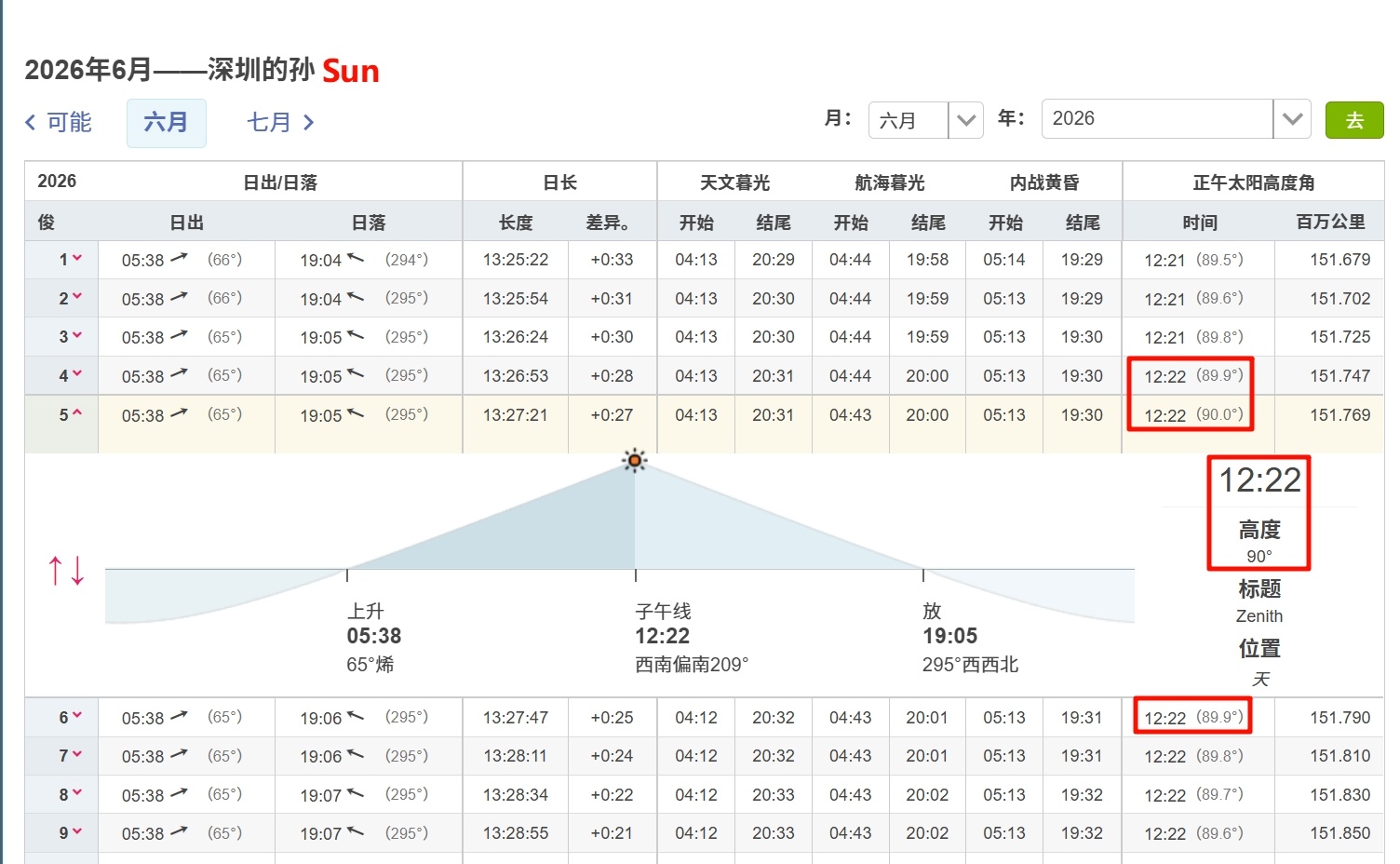Viewport: 1400px width, 864px height.
Task: Click Zenith label in side panel
Action: pos(1259,616)
